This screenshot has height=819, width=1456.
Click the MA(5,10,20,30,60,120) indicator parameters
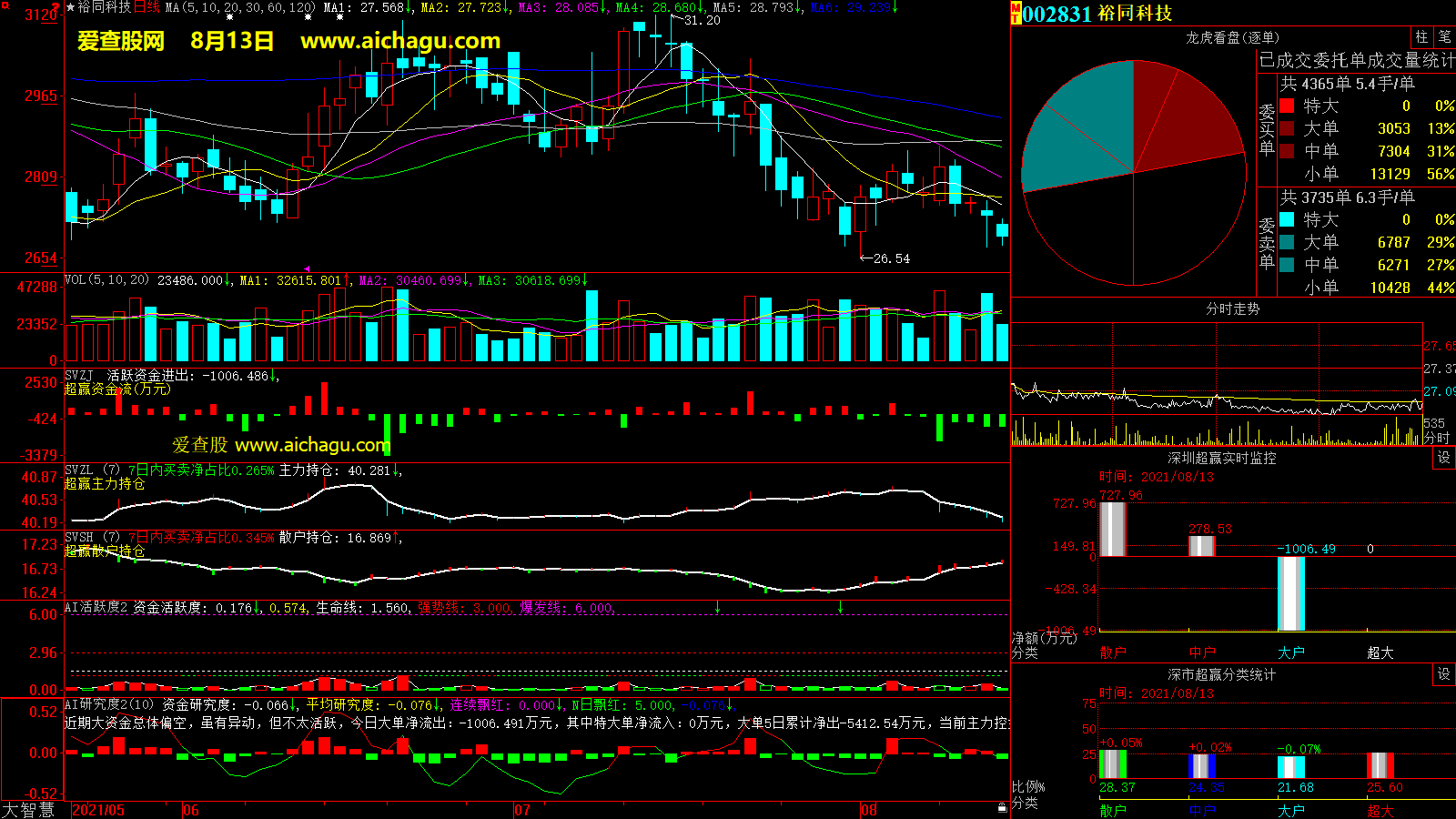pos(240,7)
